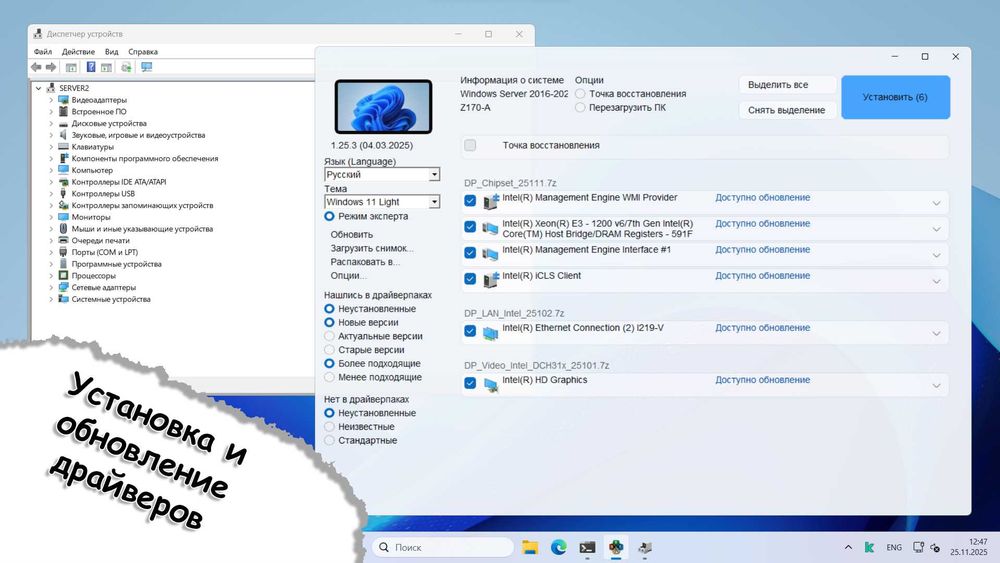Click the scan for hardware changes toolbar icon
This screenshot has width=1000, height=563.
tap(126, 67)
